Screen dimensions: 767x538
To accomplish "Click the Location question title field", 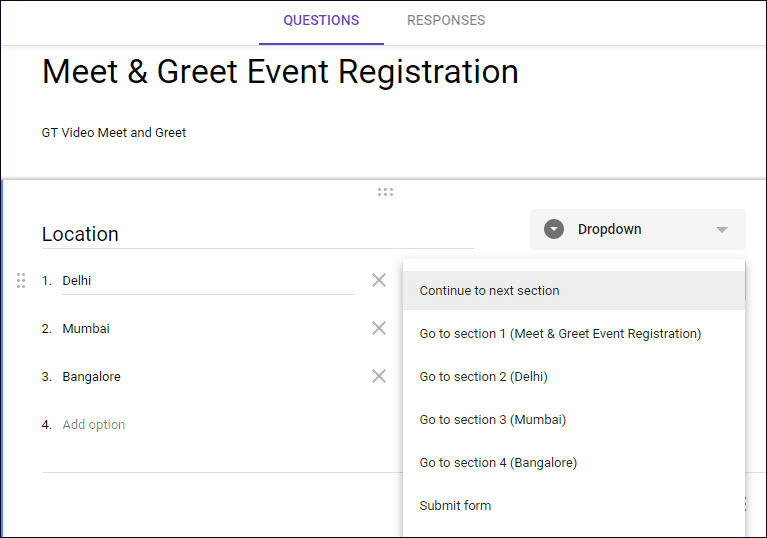I will [x=258, y=234].
